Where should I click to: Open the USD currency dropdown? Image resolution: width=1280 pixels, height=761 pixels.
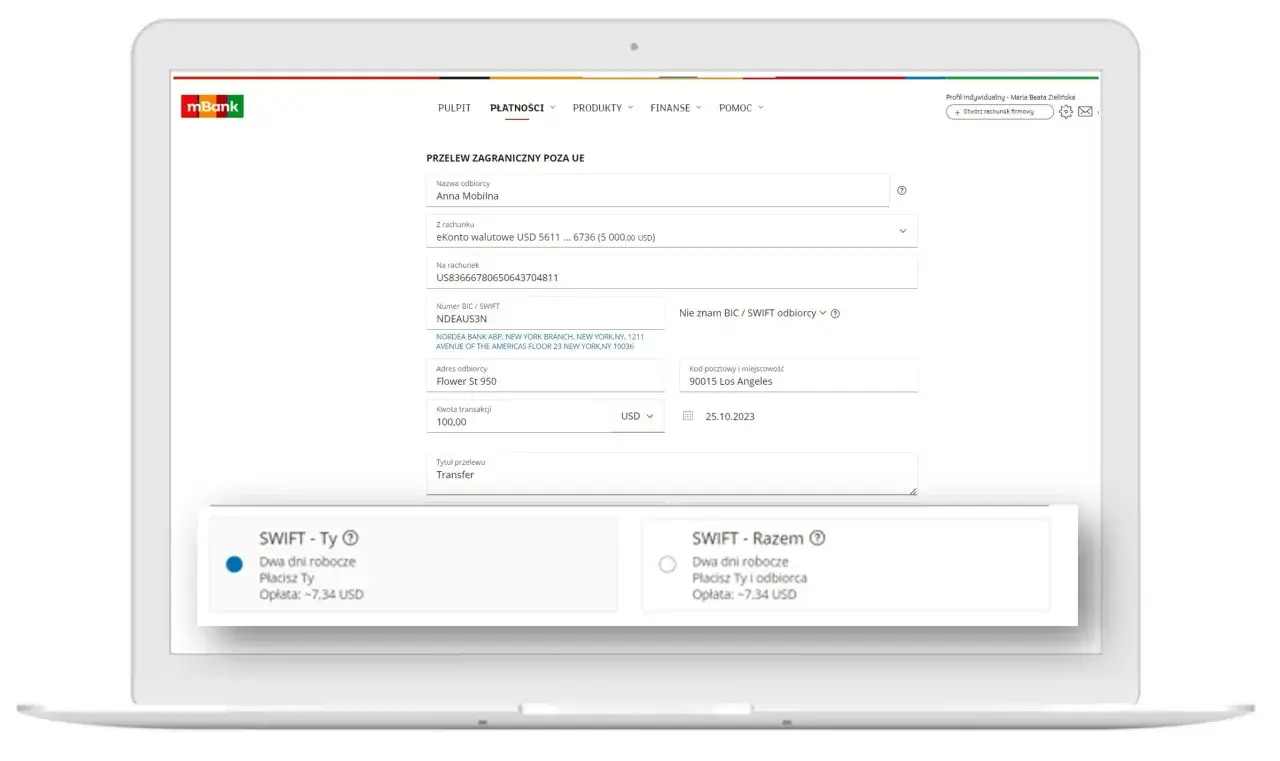(x=638, y=416)
